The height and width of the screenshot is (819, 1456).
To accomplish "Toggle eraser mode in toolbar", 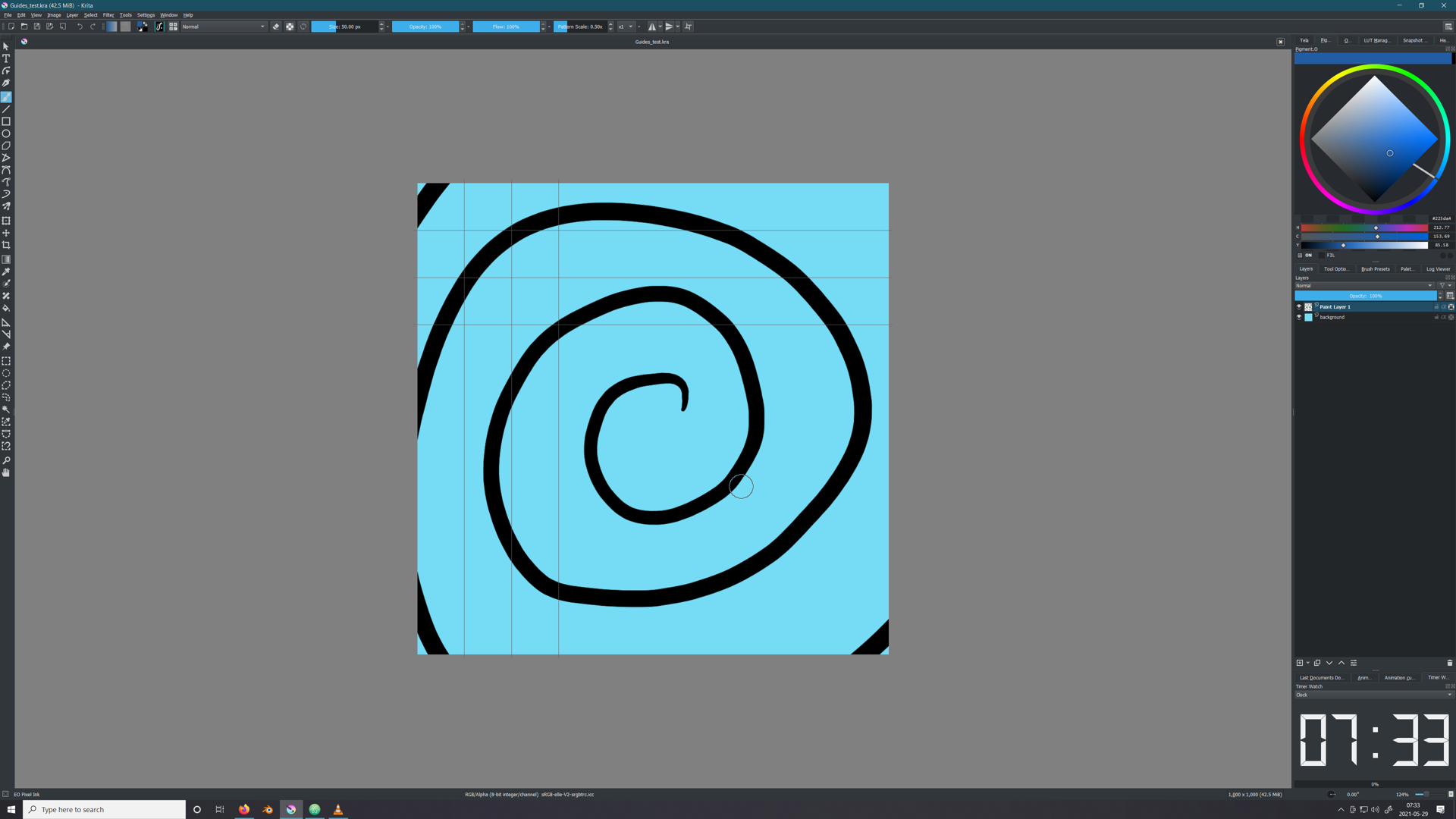I will [x=276, y=27].
